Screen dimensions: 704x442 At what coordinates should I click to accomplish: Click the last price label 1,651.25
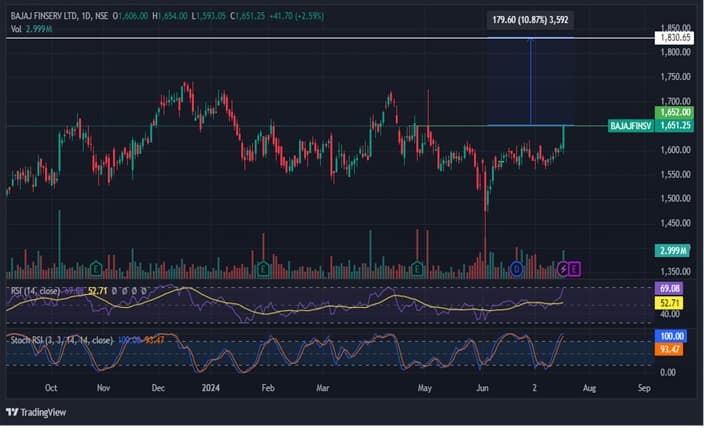click(674, 125)
